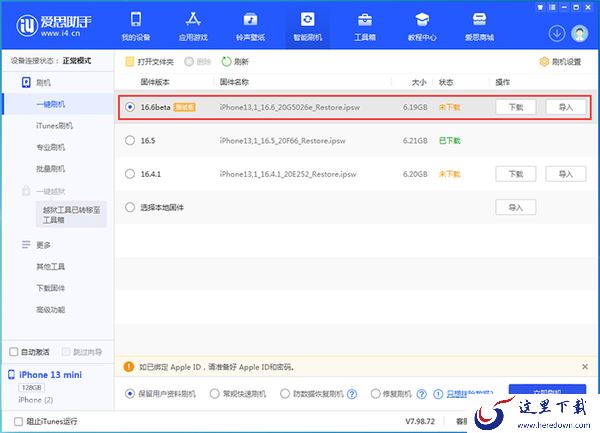This screenshot has width=600, height=433.
Task: Click firmware name iPhone13,1_16.5_20F66_Restore.ipsw
Action: point(282,141)
